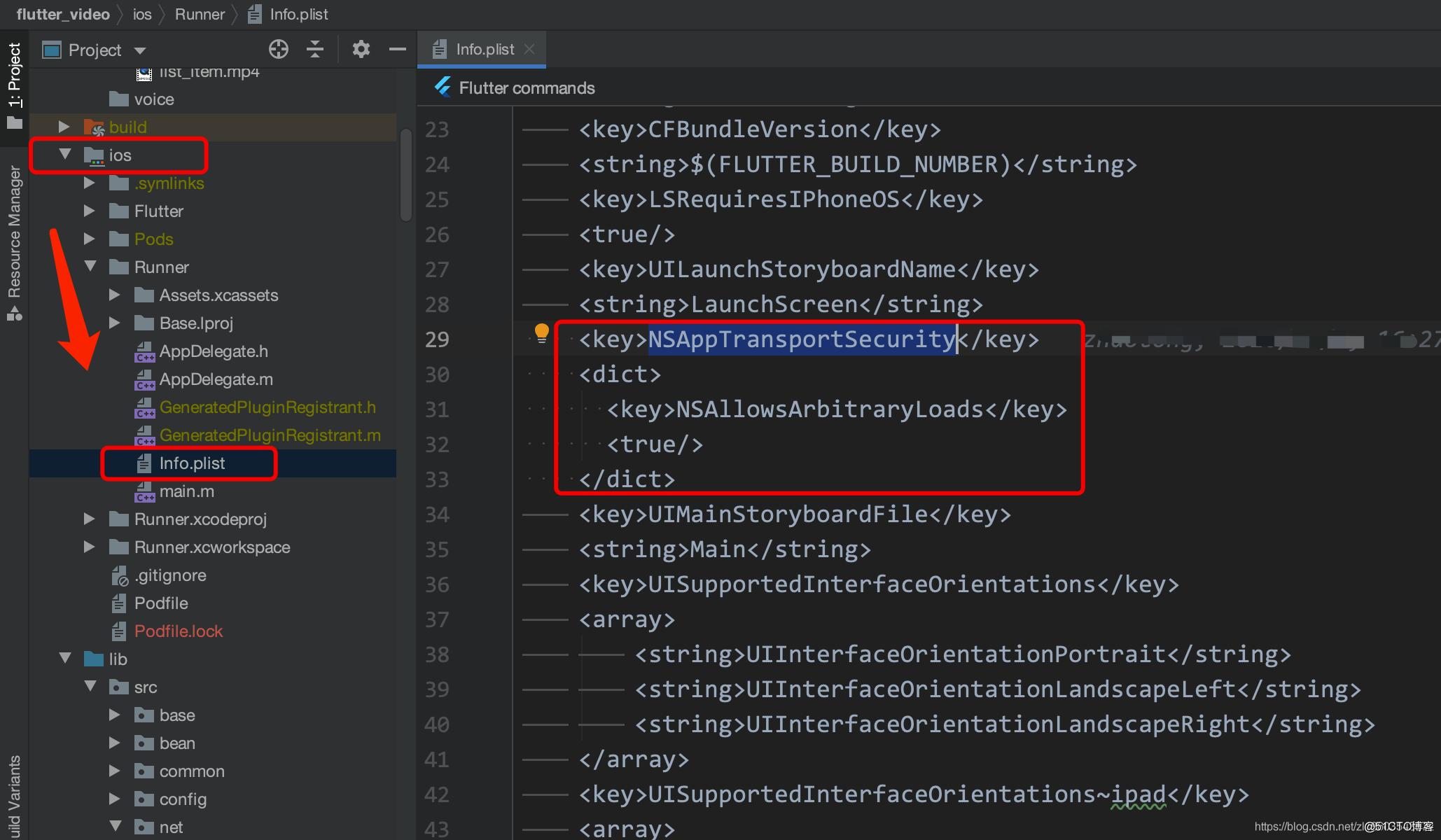Collapse the Runner folder
The image size is (1441, 840).
[x=90, y=267]
